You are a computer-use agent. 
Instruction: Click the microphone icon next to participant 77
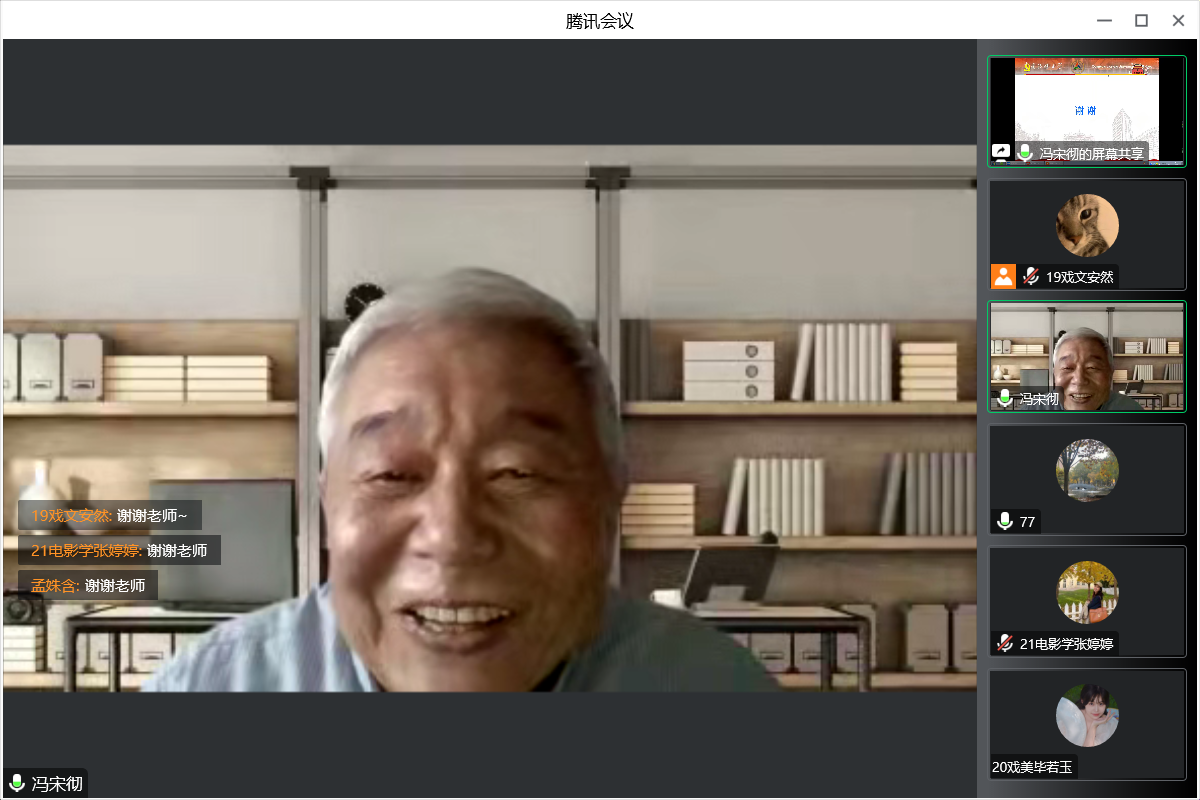click(1005, 521)
